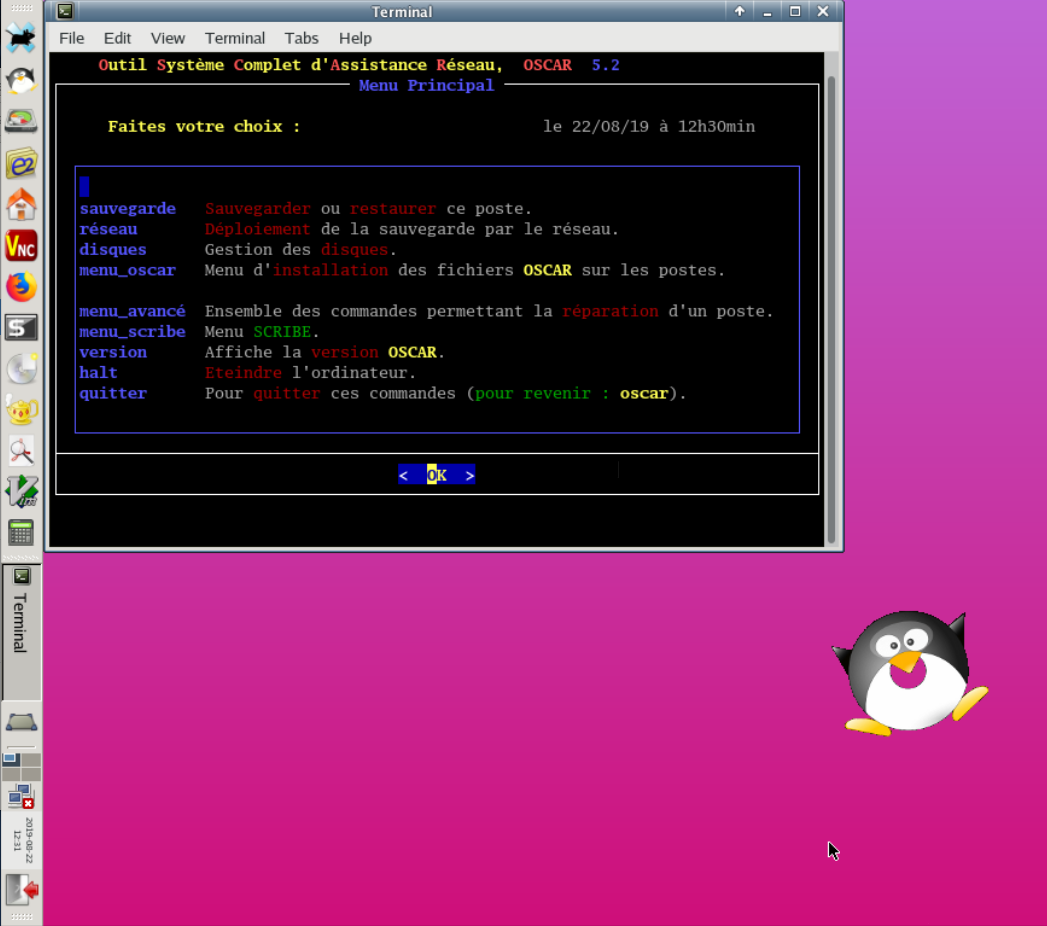Click the Xfce mouse menu icon
The image size is (1047, 926).
click(21, 38)
